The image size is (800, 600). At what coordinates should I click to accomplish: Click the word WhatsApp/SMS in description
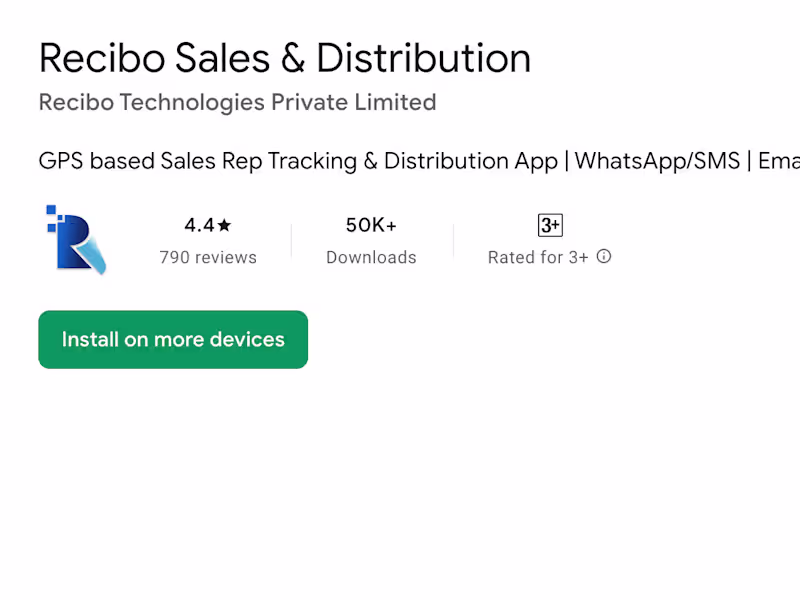[x=657, y=161]
